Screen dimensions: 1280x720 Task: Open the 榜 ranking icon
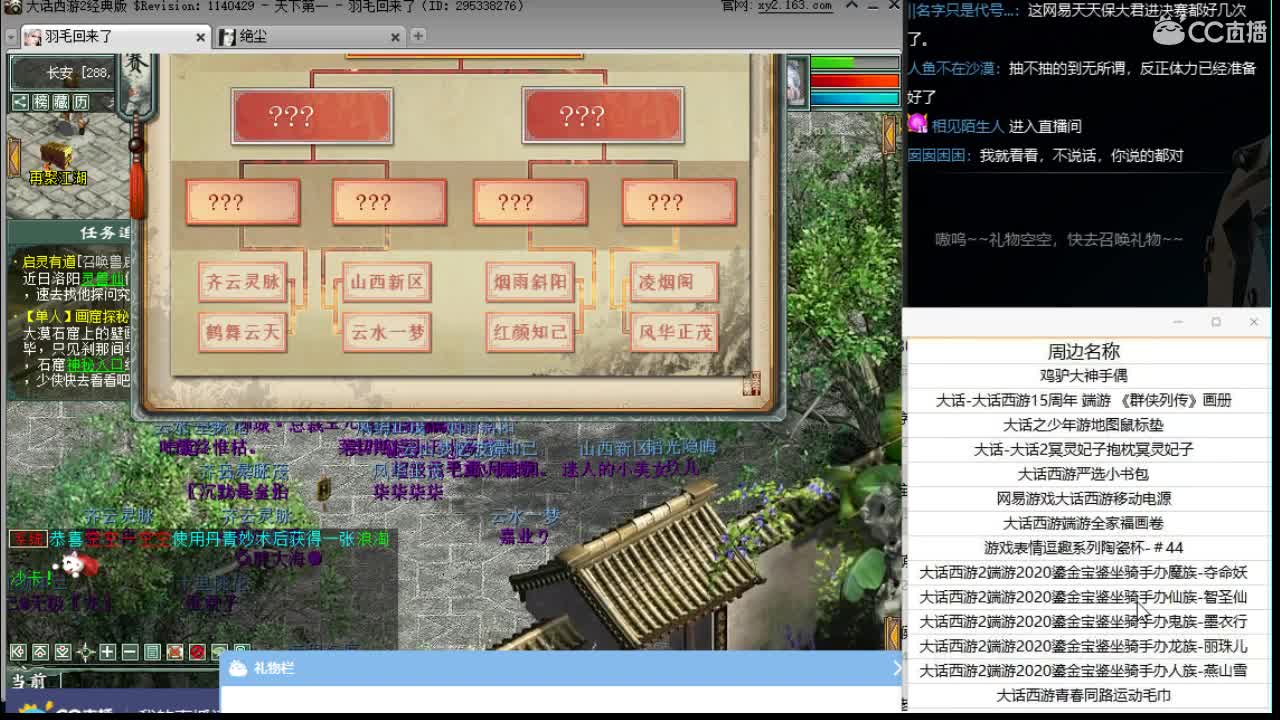(40, 102)
